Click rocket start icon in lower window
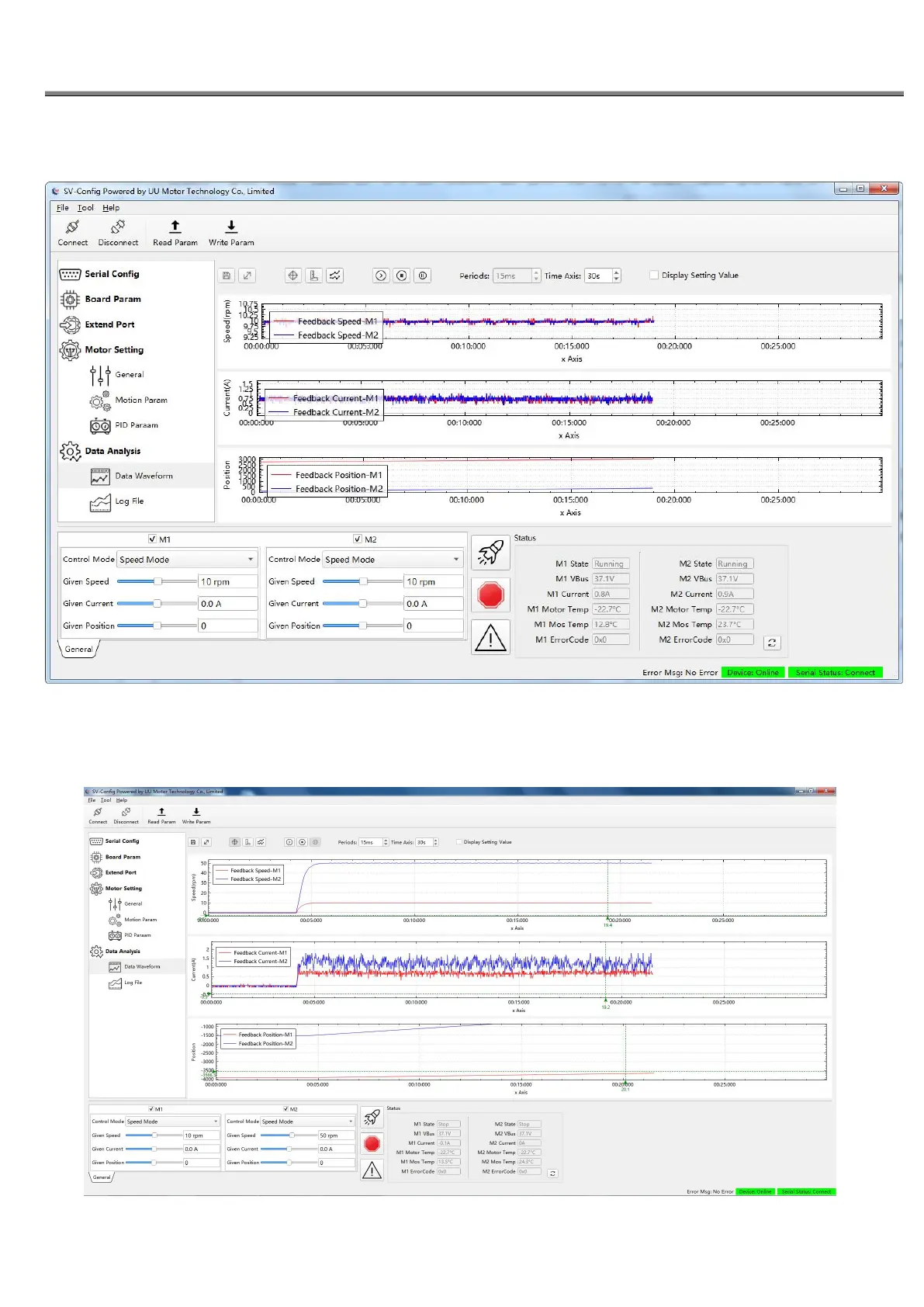The width and height of the screenshot is (924, 1307). [x=372, y=1118]
